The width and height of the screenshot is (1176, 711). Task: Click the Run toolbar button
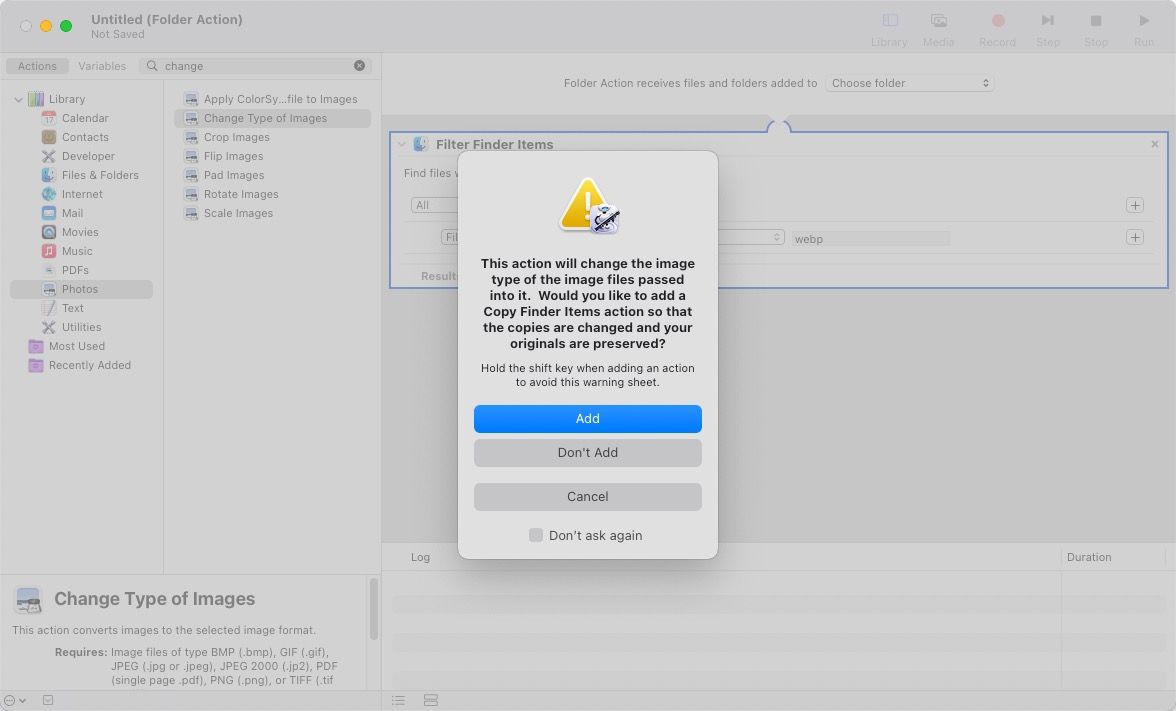[1144, 28]
